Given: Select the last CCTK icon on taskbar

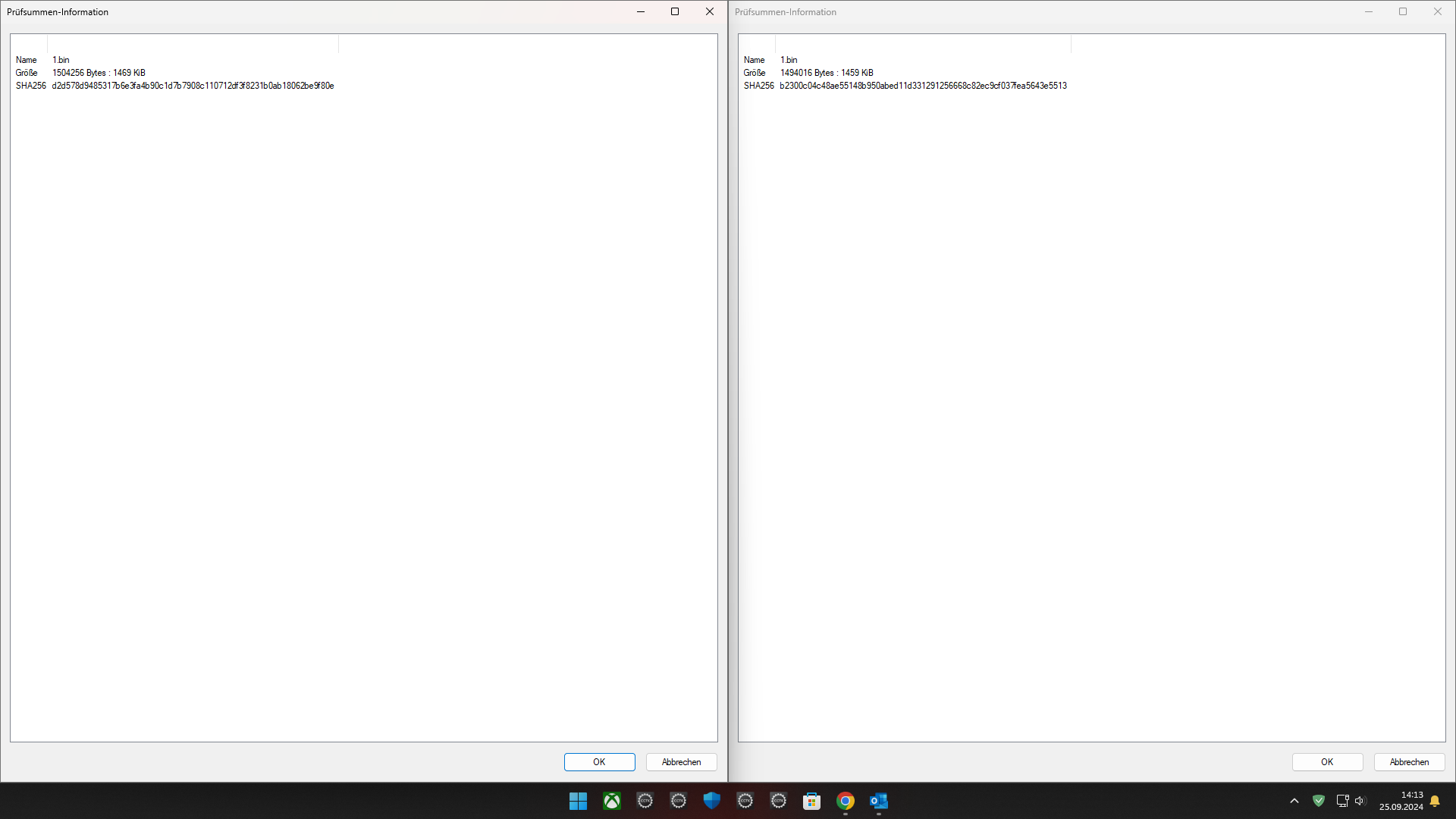Looking at the screenshot, I should coord(778,801).
